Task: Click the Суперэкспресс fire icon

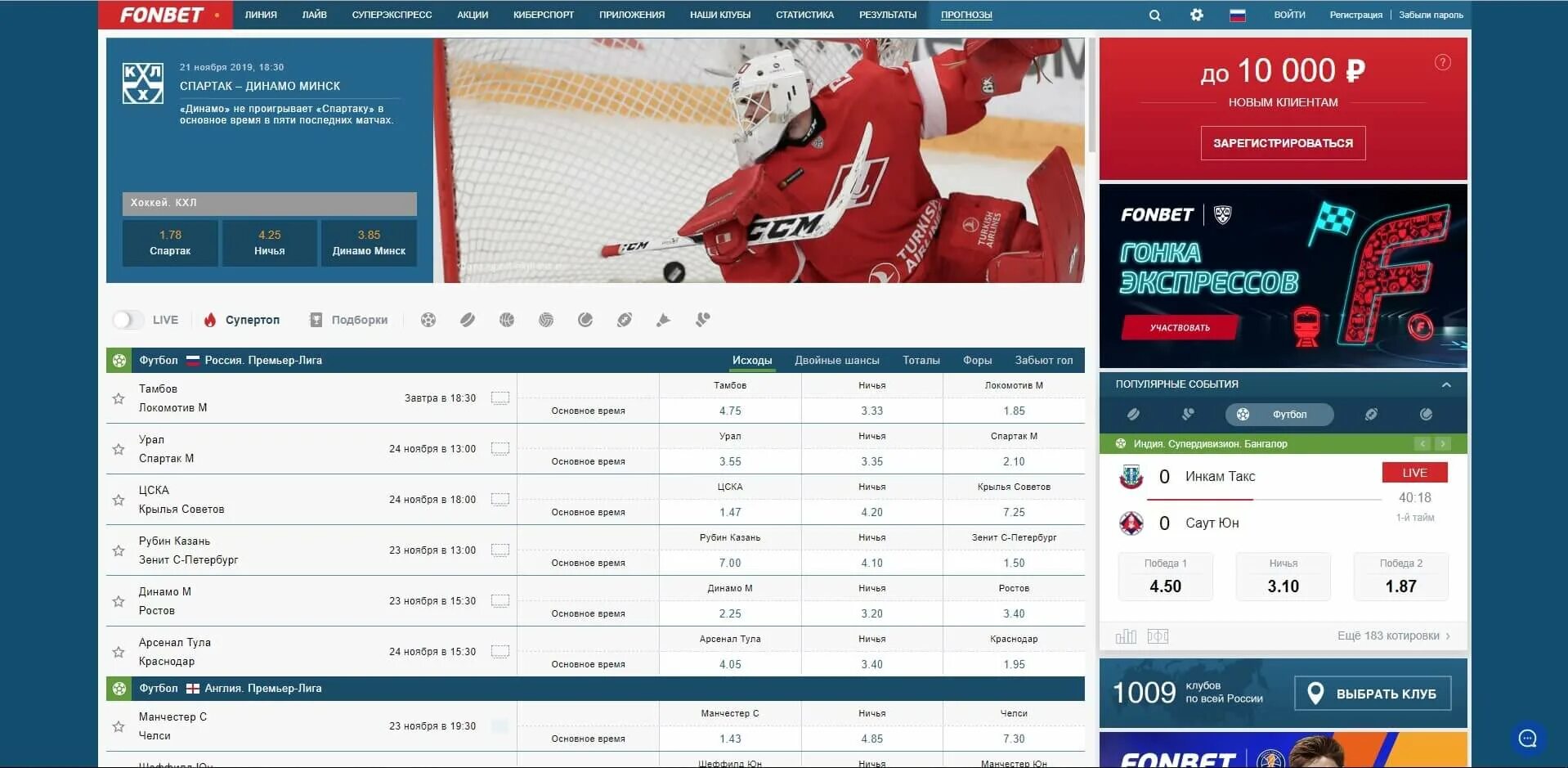Action: coord(210,320)
